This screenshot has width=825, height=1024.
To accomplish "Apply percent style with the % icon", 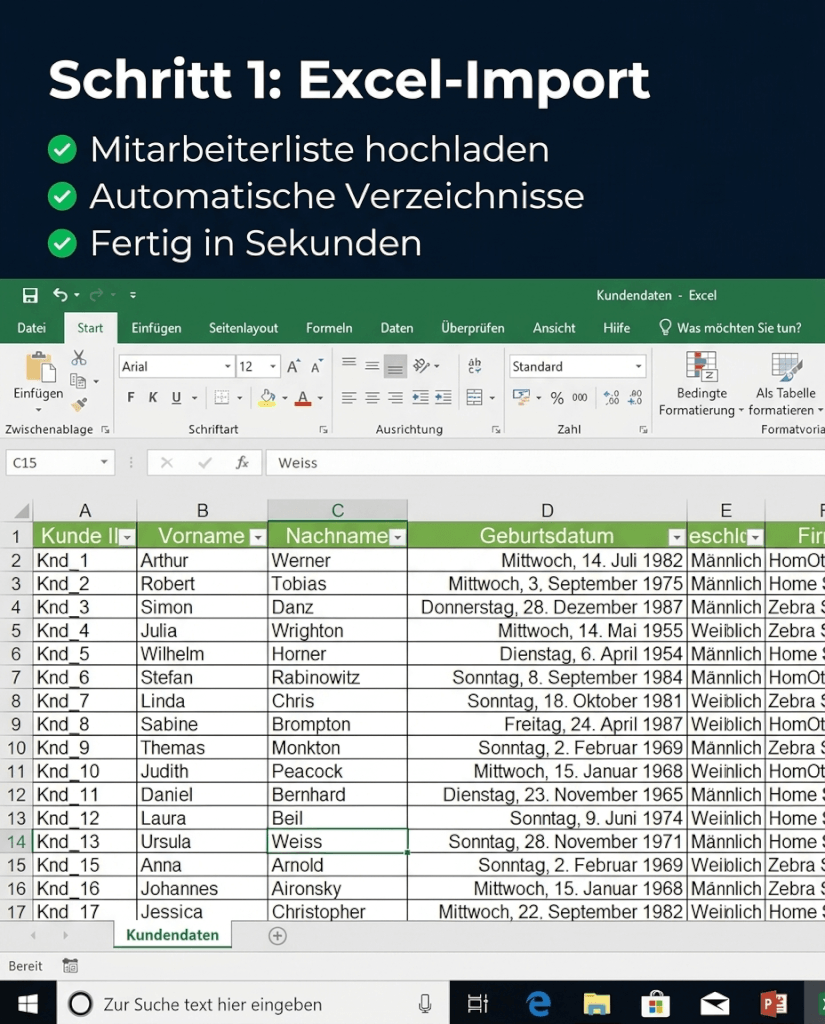I will click(557, 398).
